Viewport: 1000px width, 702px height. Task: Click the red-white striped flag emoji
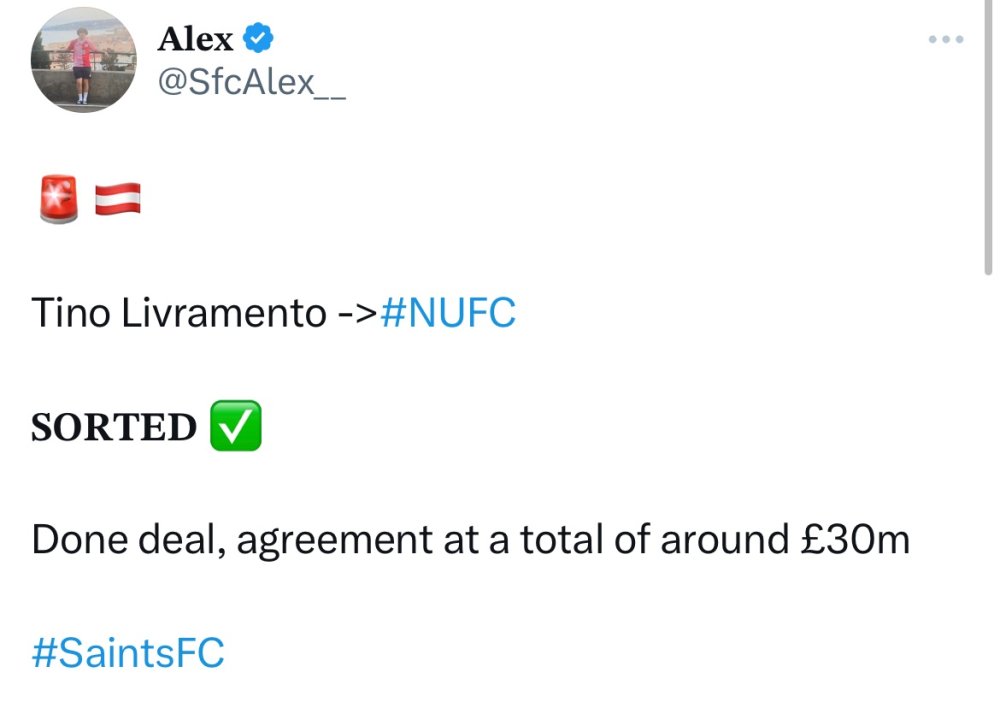pyautogui.click(x=118, y=199)
